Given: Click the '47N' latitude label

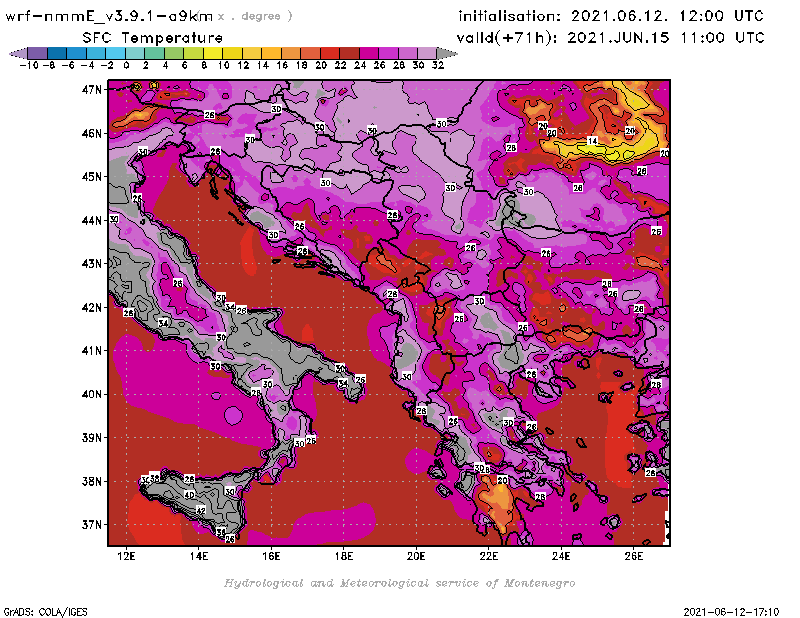Looking at the screenshot, I should pyautogui.click(x=92, y=90).
